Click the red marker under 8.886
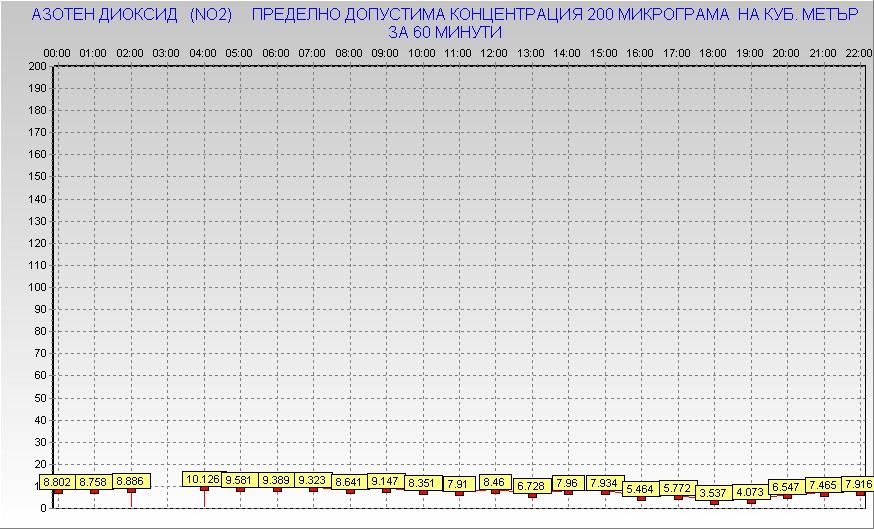The height and width of the screenshot is (529, 874). coord(132,491)
